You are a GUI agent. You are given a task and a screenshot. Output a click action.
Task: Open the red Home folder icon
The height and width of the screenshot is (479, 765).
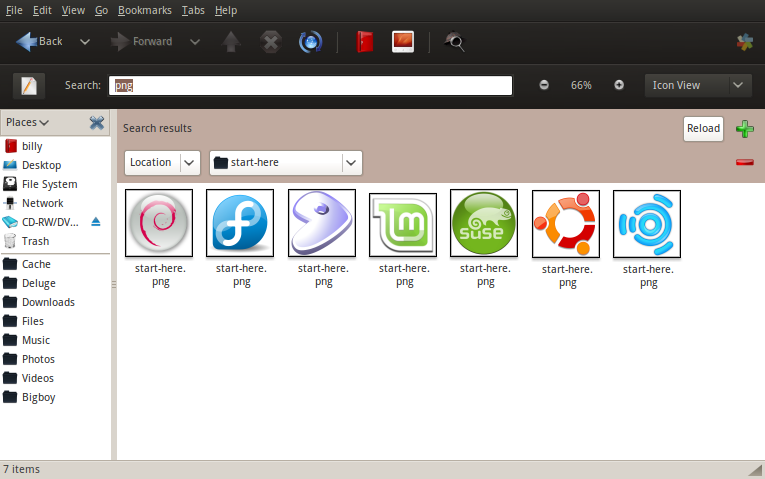365,41
